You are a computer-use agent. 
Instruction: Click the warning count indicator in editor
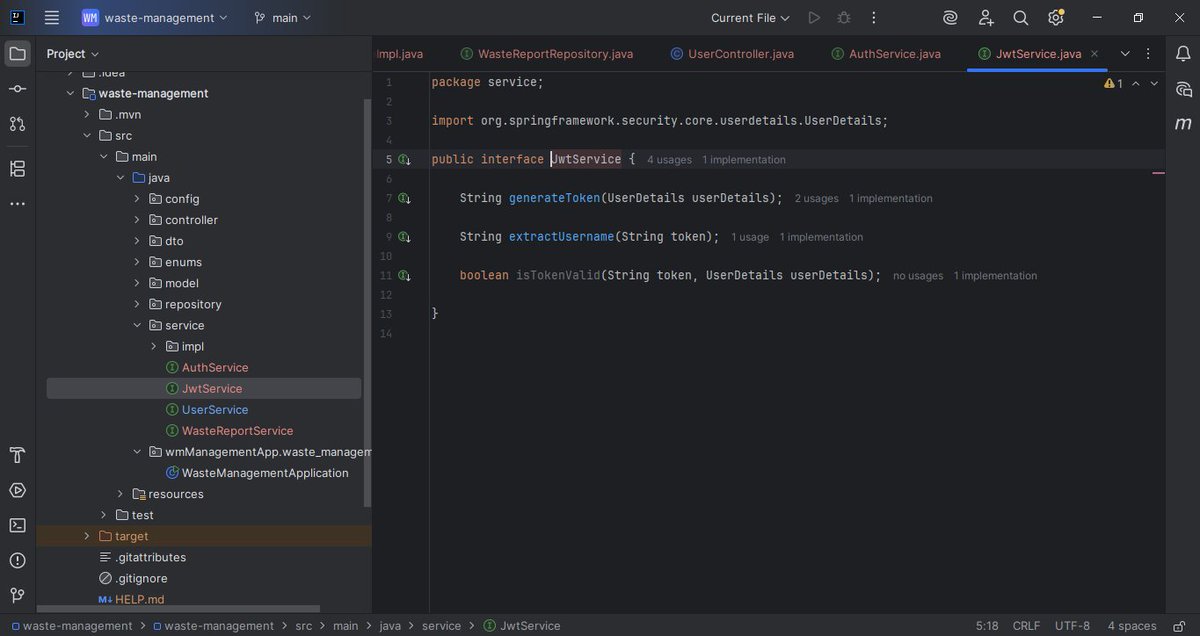(x=1114, y=84)
